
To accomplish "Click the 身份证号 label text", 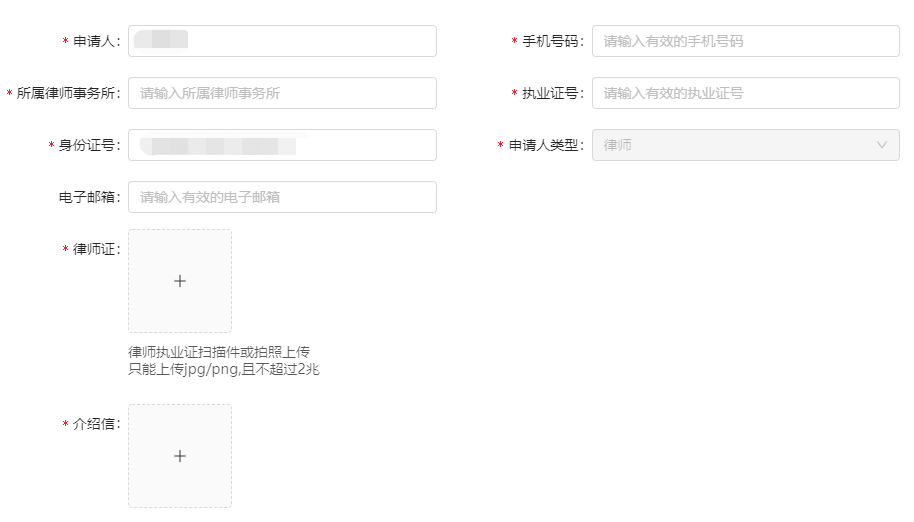I will [x=89, y=145].
